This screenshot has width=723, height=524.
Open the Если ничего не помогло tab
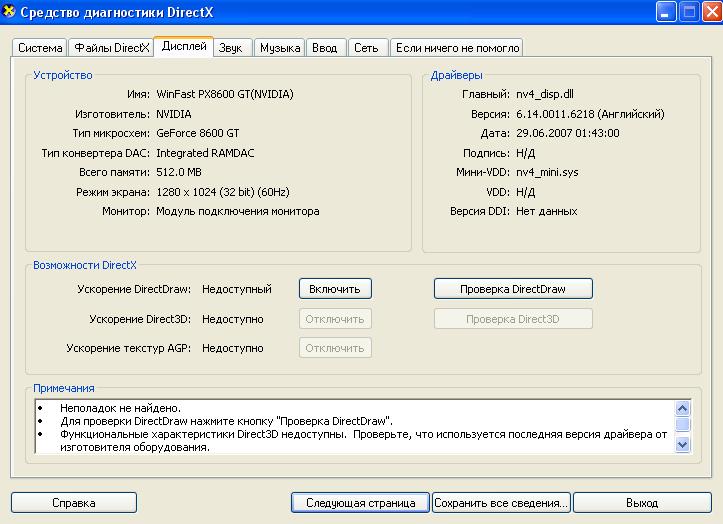456,48
